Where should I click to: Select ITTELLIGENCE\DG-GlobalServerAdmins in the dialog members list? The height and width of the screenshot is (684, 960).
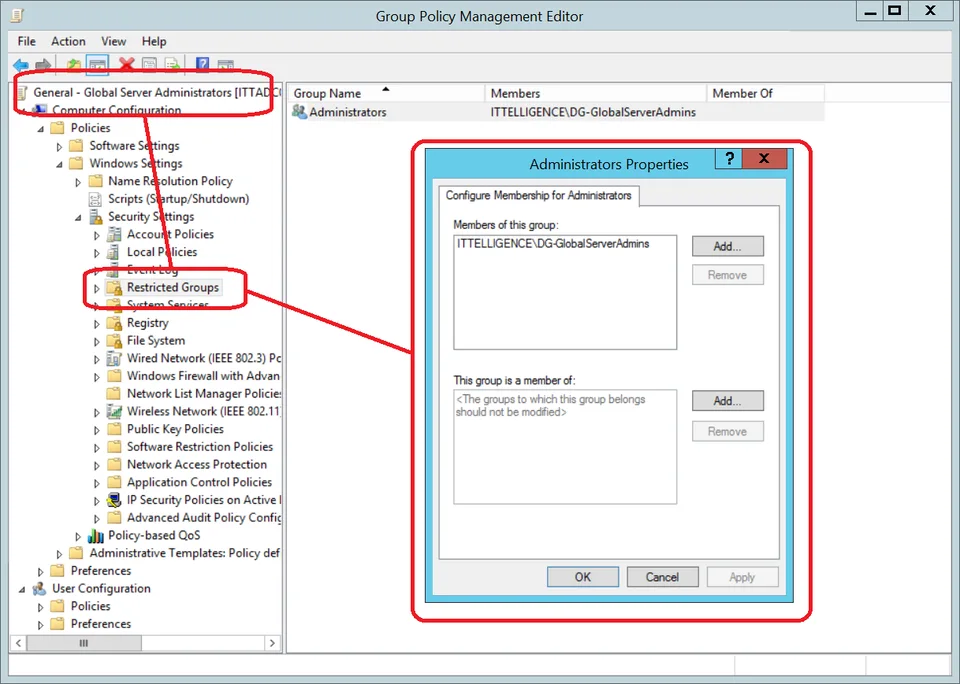[553, 244]
